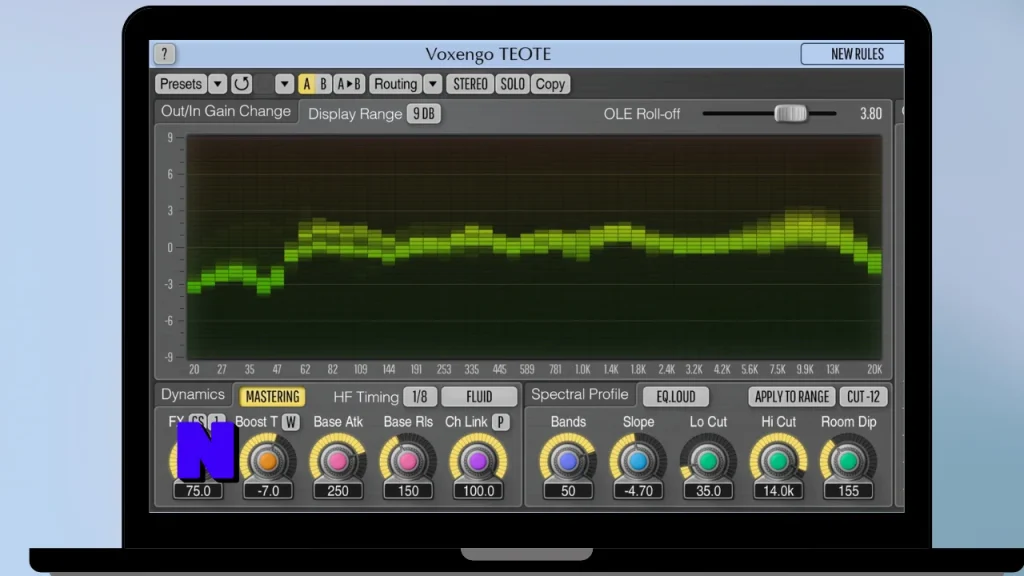
Task: Select the Spectral Profile panel label
Action: coord(579,394)
